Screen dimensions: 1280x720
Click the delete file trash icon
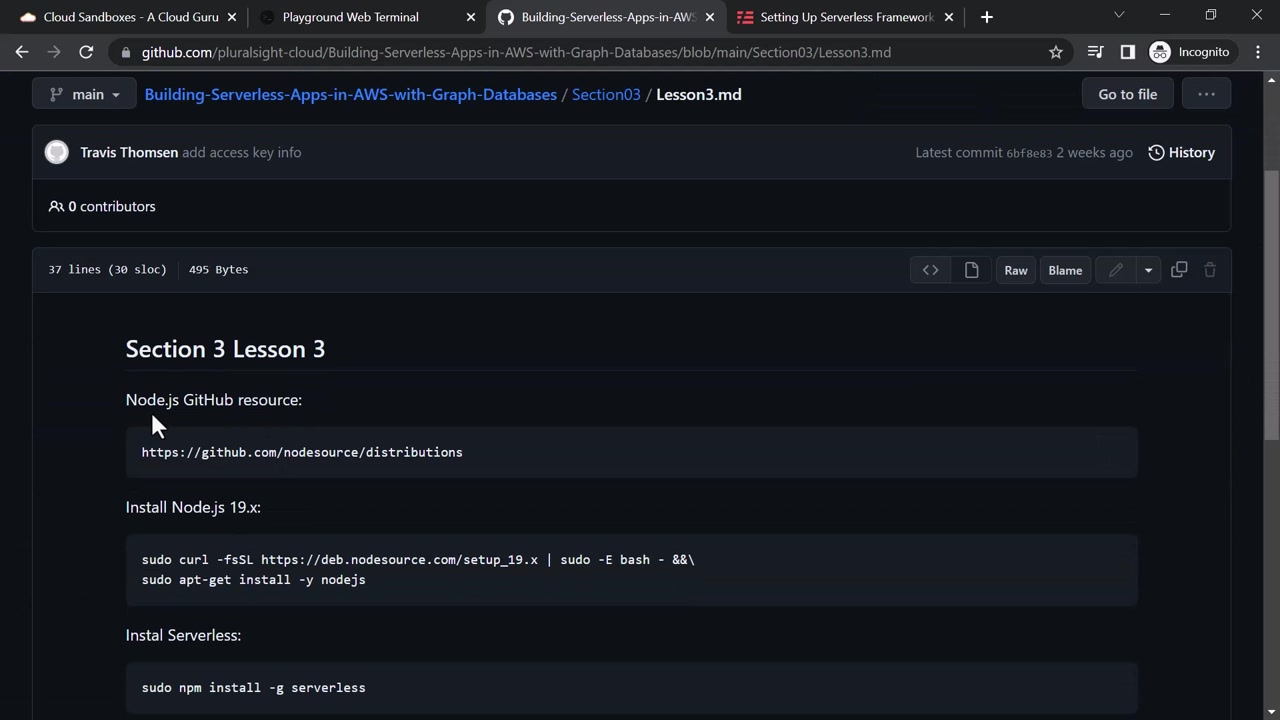(1209, 270)
